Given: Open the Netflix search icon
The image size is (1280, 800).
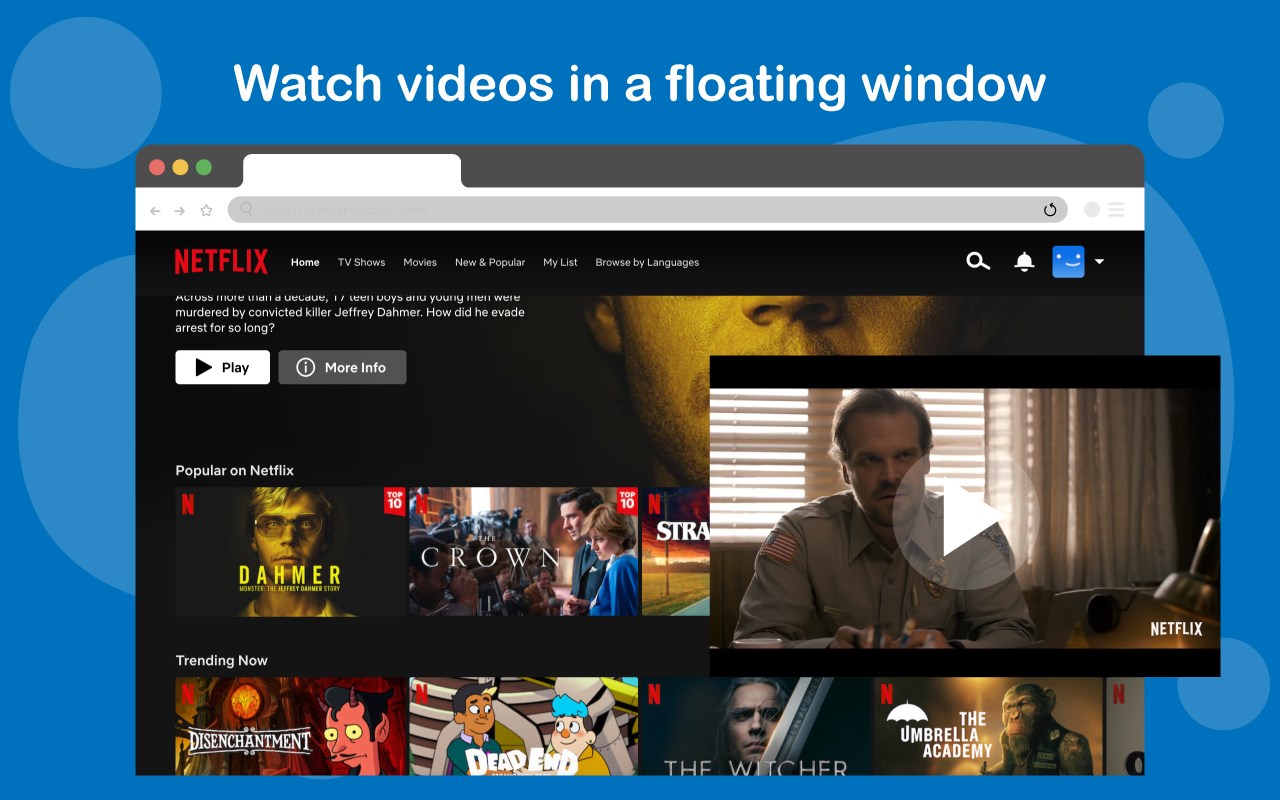Looking at the screenshot, I should coord(978,262).
